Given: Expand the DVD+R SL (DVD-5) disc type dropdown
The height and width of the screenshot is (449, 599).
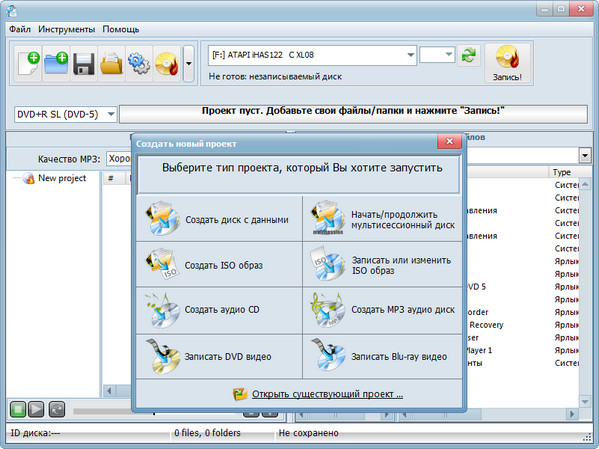Looking at the screenshot, I should (x=111, y=114).
